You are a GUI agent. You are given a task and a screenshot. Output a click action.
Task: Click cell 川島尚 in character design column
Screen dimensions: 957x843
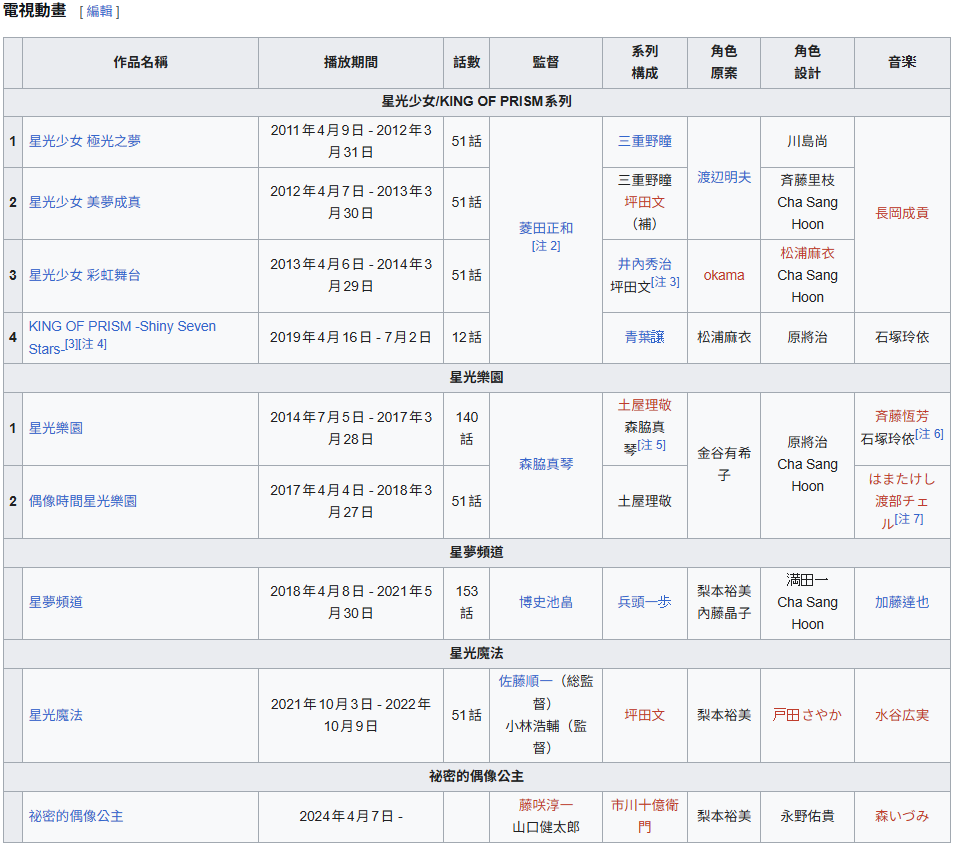click(807, 142)
